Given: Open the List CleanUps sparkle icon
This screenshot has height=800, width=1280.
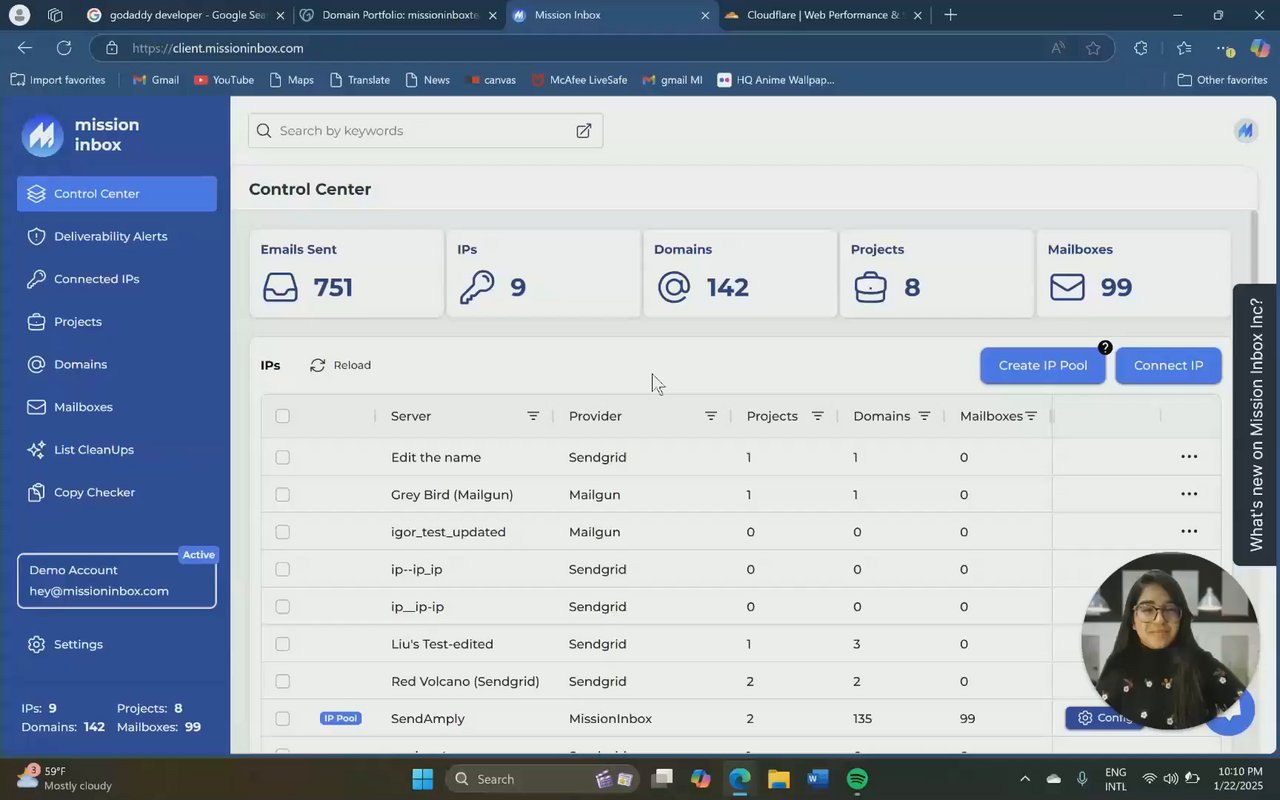Looking at the screenshot, I should 37,450.
